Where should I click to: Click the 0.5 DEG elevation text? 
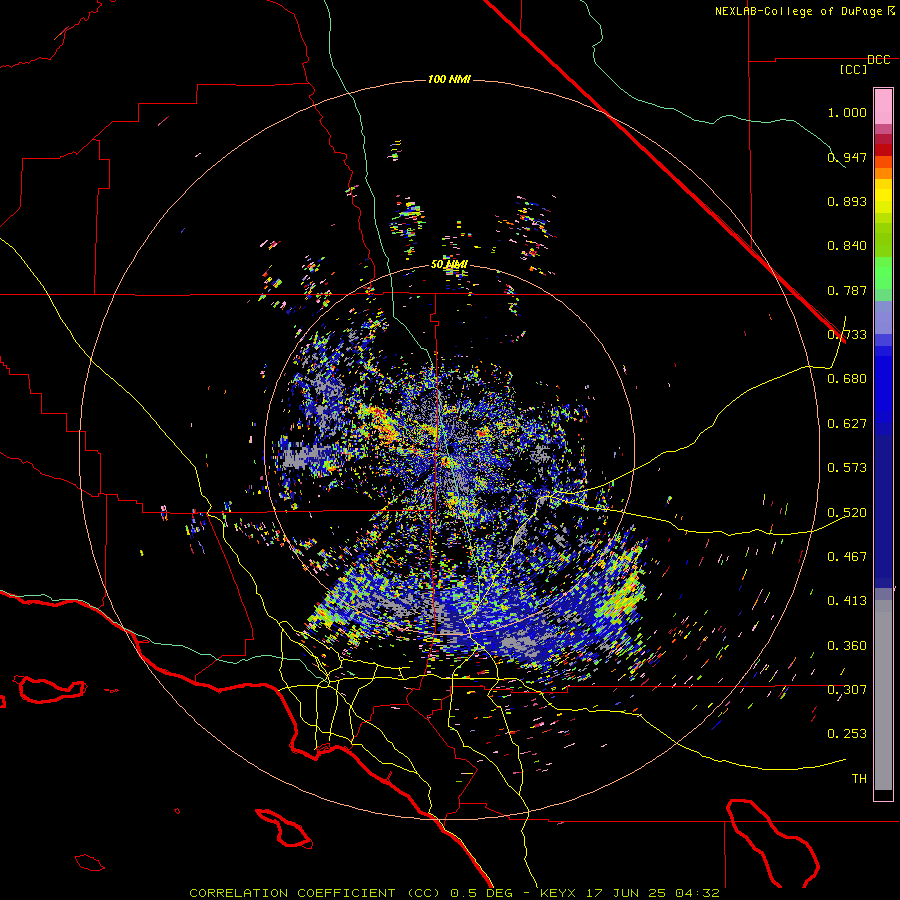483,893
